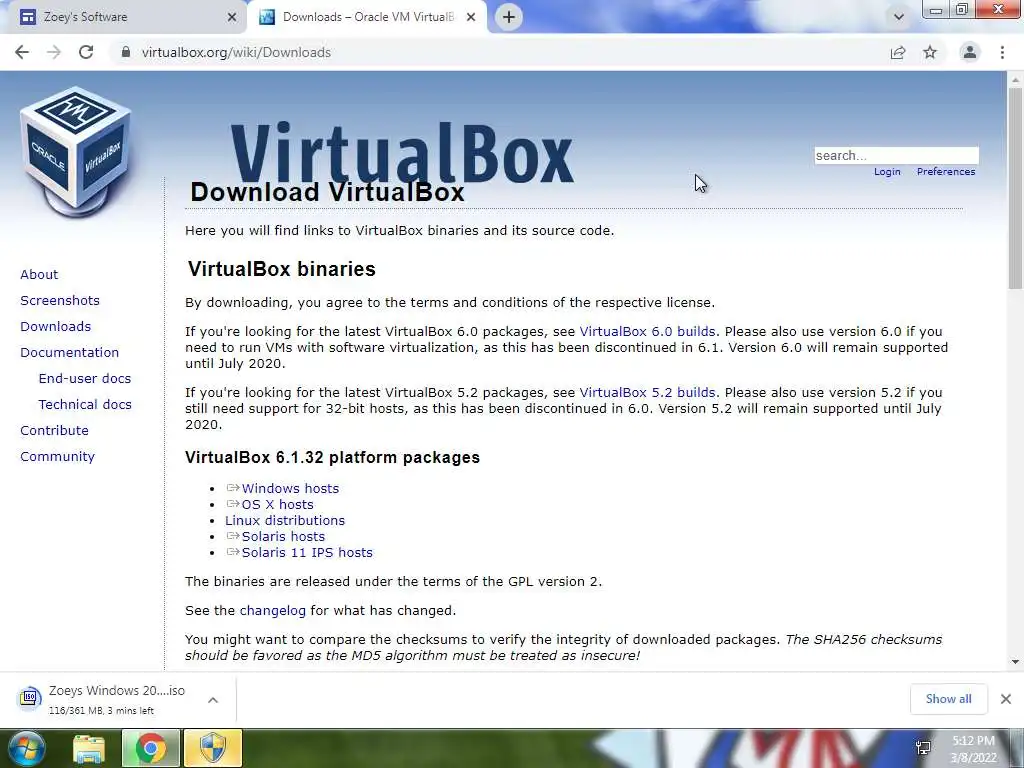Image resolution: width=1024 pixels, height=768 pixels.
Task: Open the Preferences link
Action: click(x=946, y=172)
